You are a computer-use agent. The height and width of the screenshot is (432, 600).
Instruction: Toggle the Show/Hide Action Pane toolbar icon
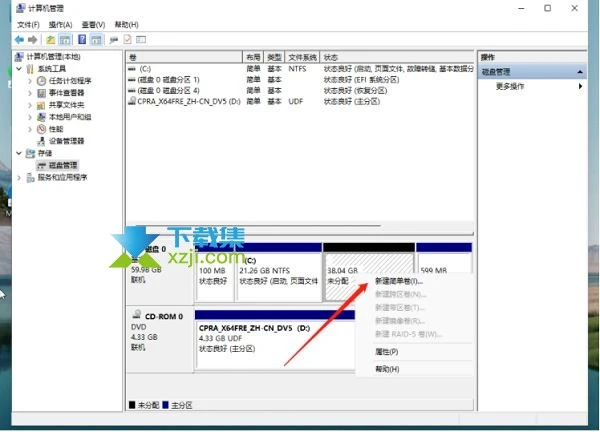click(x=96, y=39)
